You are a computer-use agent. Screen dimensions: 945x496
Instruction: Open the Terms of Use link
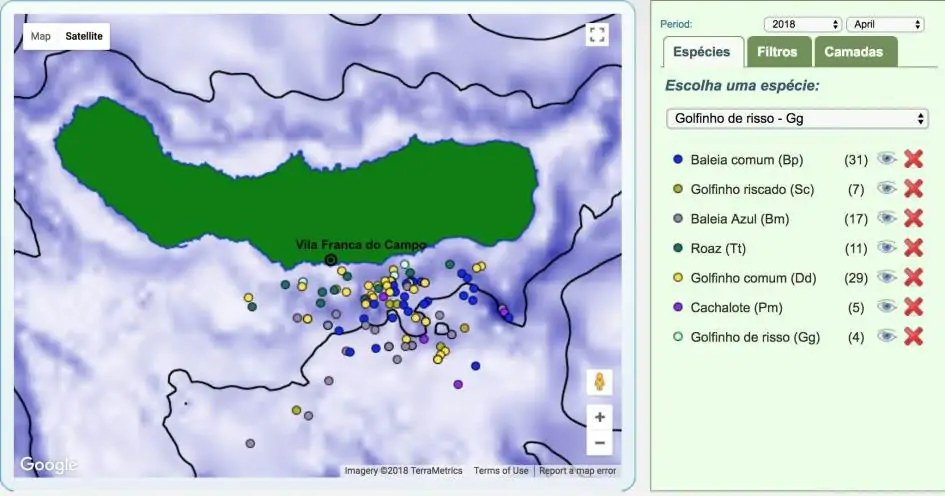click(x=501, y=471)
